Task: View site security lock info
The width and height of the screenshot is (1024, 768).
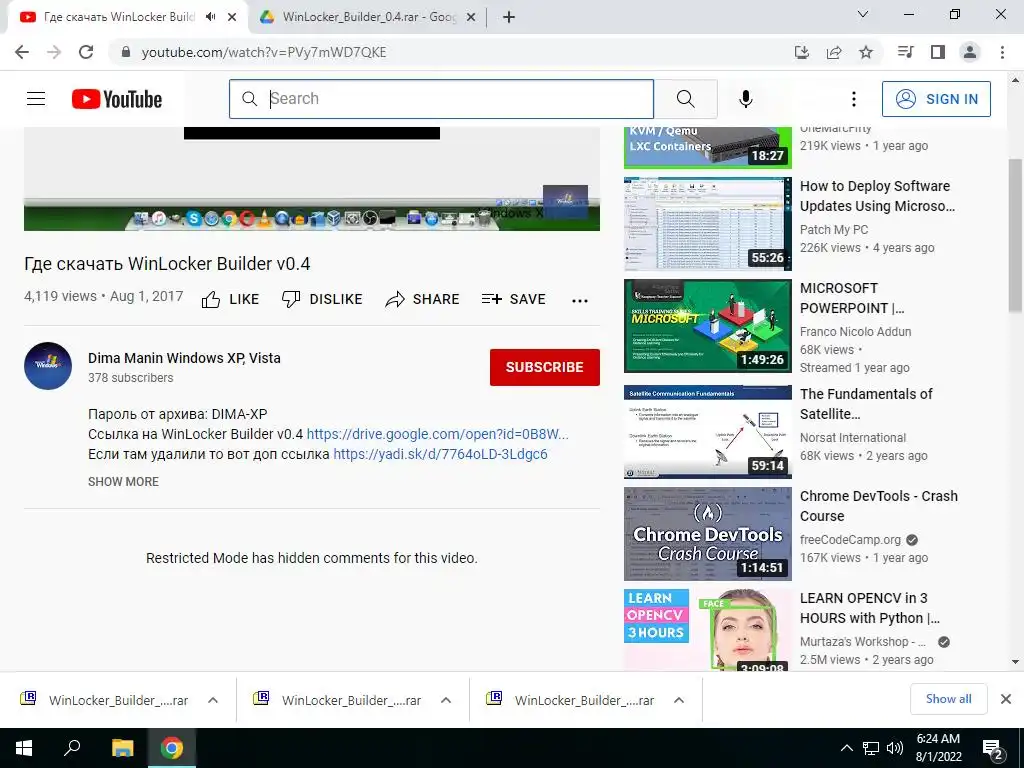Action: (x=126, y=52)
